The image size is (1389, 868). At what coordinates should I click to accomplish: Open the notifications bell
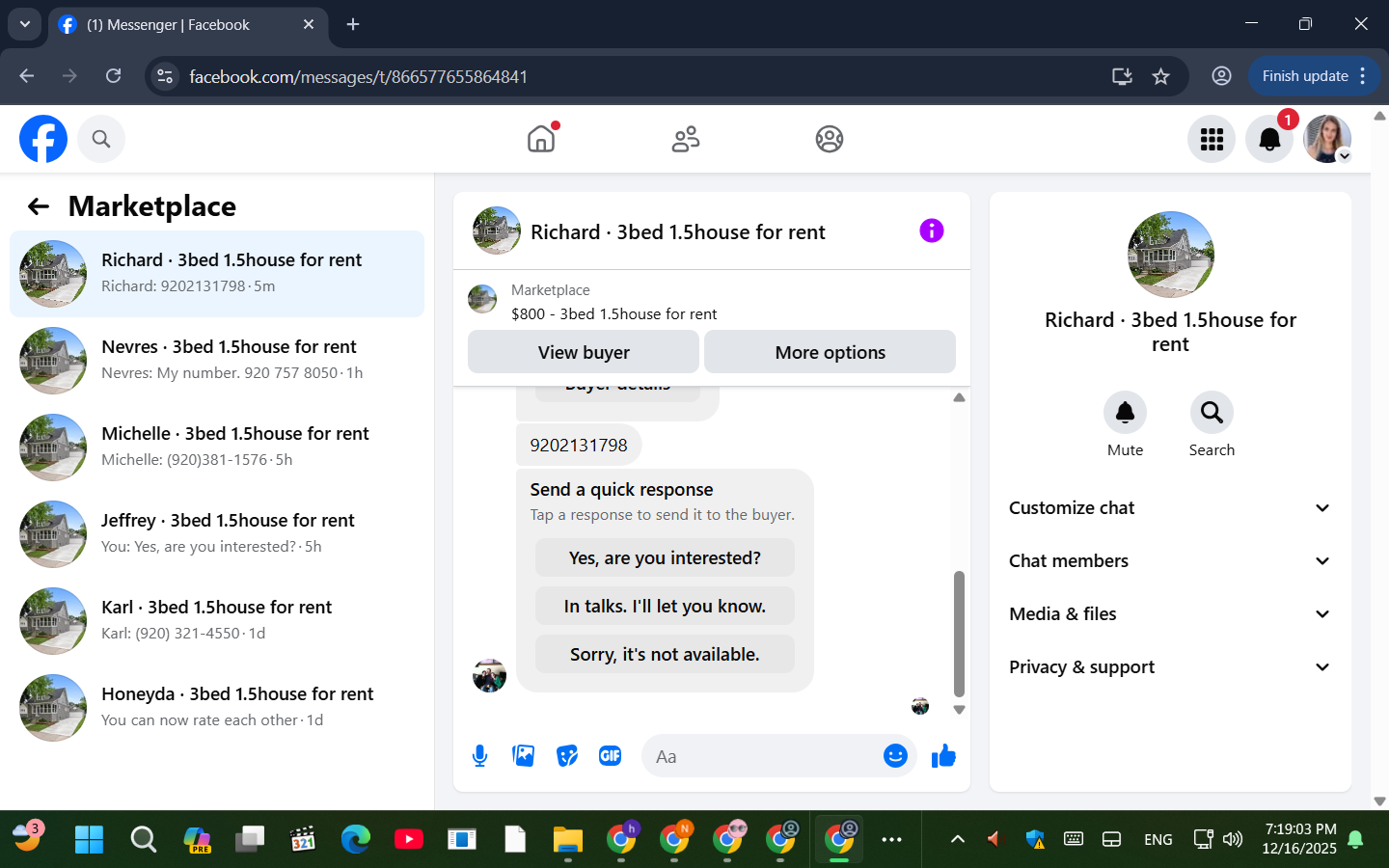[1269, 139]
